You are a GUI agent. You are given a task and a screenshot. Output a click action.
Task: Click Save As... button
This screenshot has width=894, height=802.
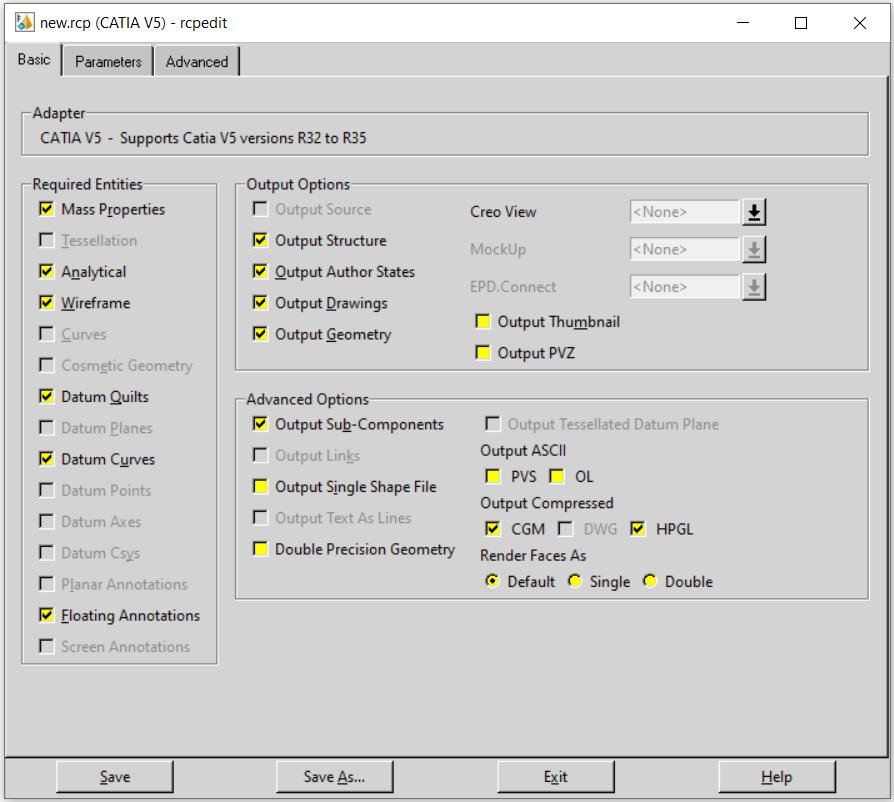(x=335, y=777)
